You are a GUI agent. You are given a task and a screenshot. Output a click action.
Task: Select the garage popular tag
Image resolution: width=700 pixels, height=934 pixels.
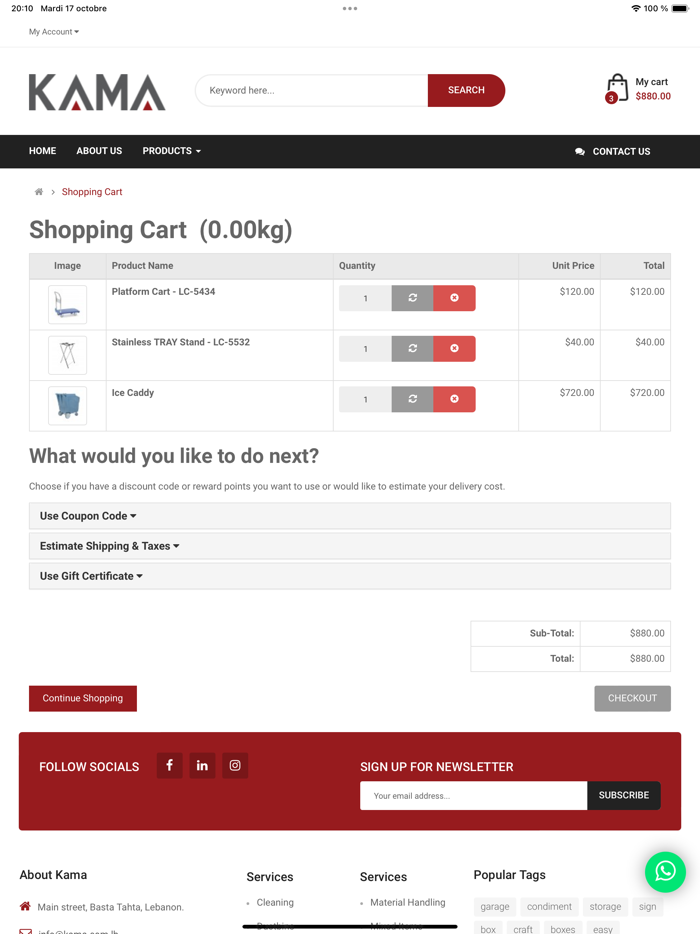494,907
